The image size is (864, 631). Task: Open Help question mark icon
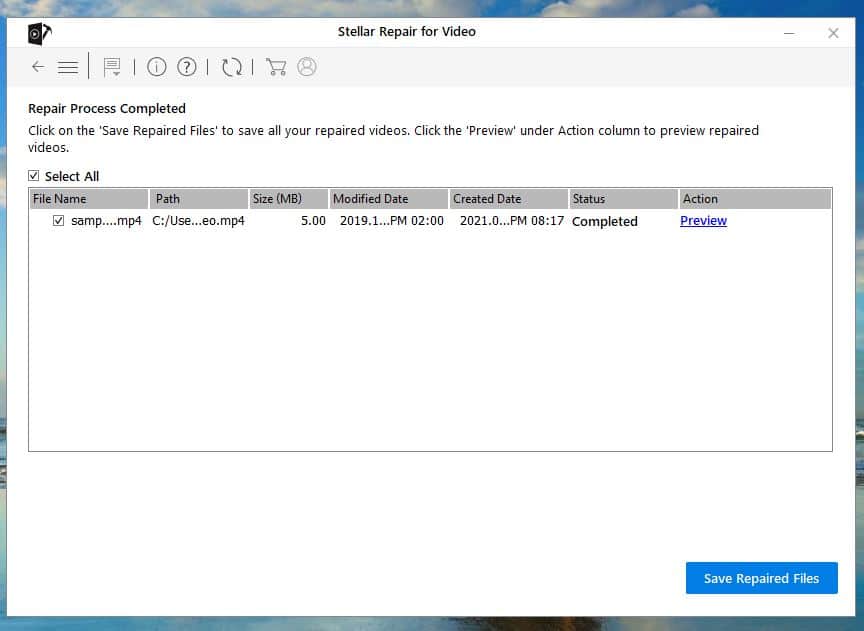[187, 67]
